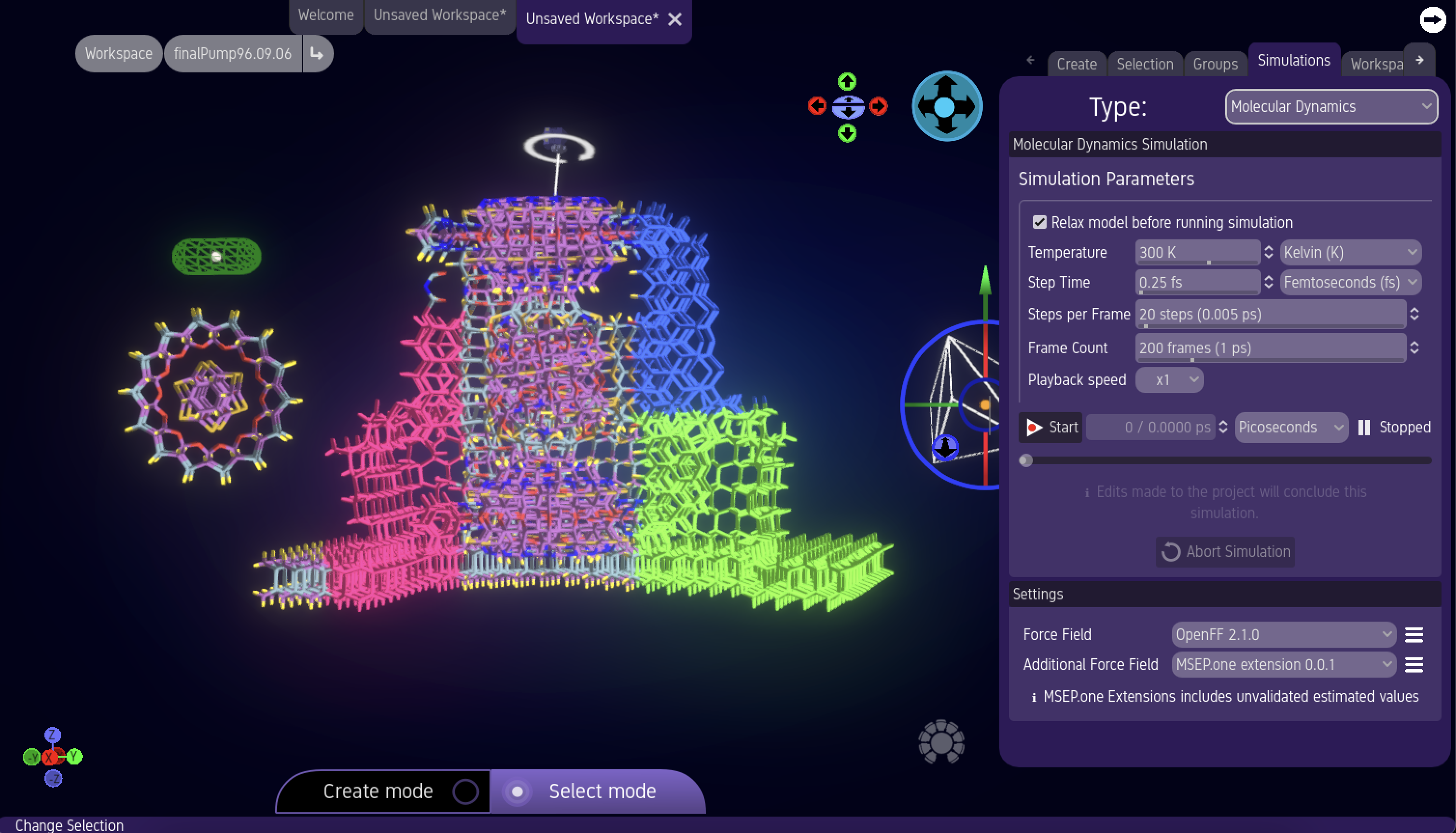Activate Select mode radio button
The height and width of the screenshot is (833, 1456).
518,791
